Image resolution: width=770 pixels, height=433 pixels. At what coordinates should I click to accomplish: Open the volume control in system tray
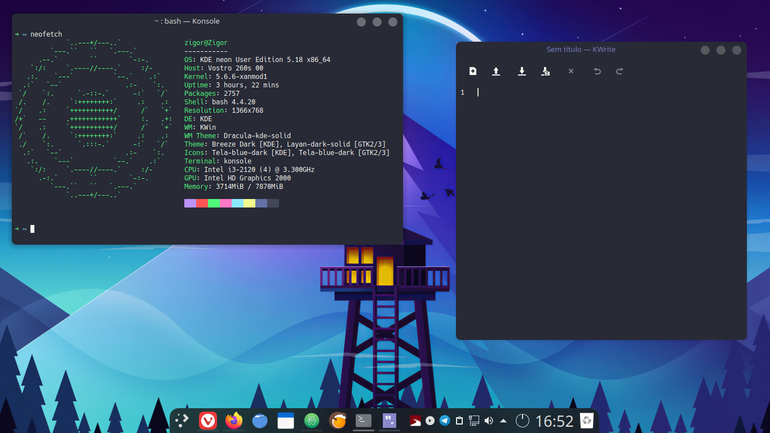[489, 421]
